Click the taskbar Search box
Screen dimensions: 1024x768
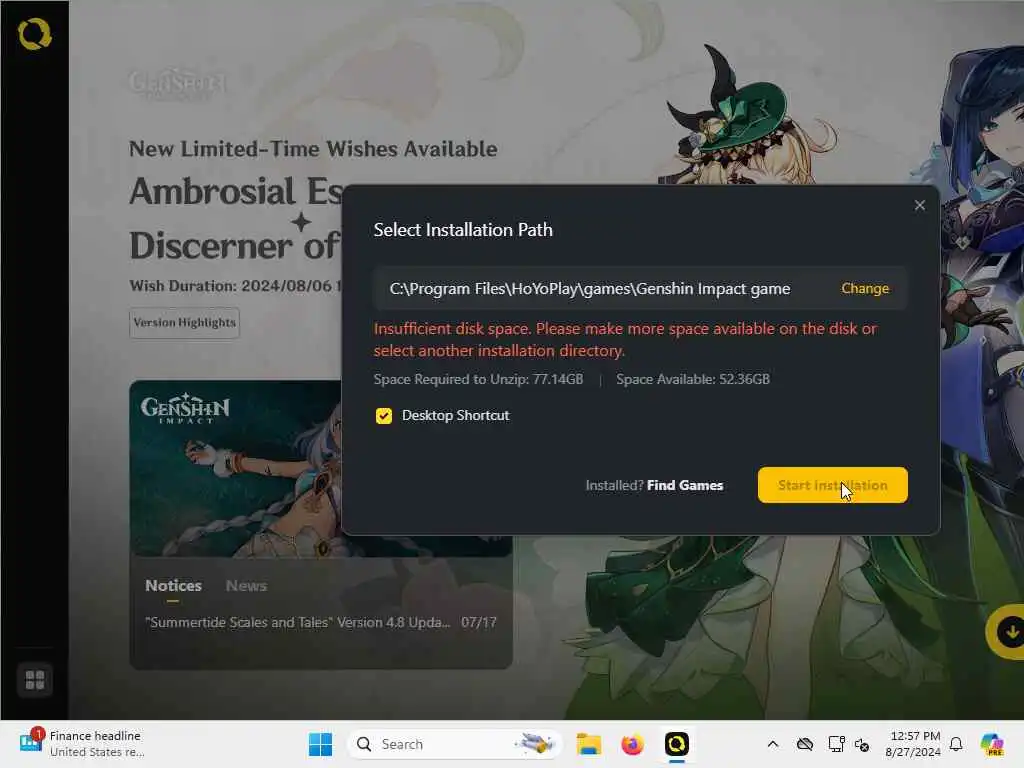(x=455, y=744)
